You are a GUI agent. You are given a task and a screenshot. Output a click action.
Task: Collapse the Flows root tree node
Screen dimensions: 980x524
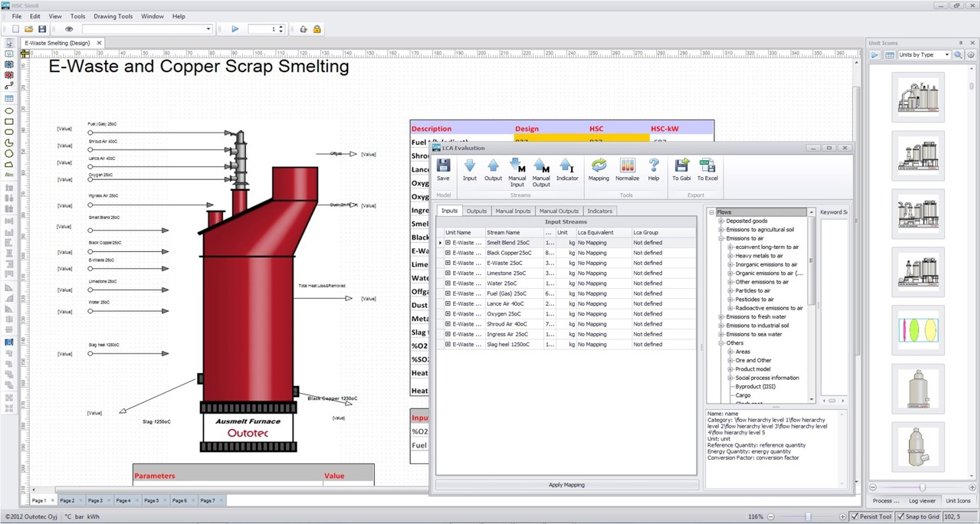coord(712,213)
